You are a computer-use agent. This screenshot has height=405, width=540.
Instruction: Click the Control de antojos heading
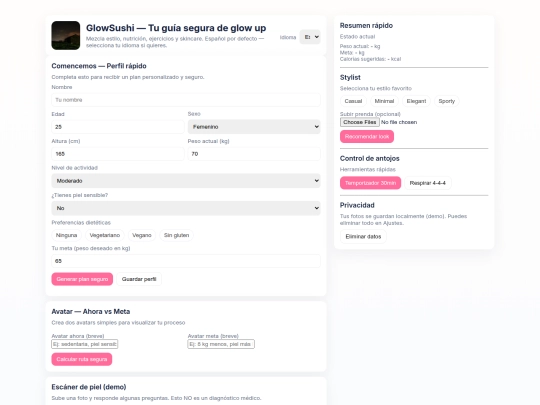pos(370,158)
